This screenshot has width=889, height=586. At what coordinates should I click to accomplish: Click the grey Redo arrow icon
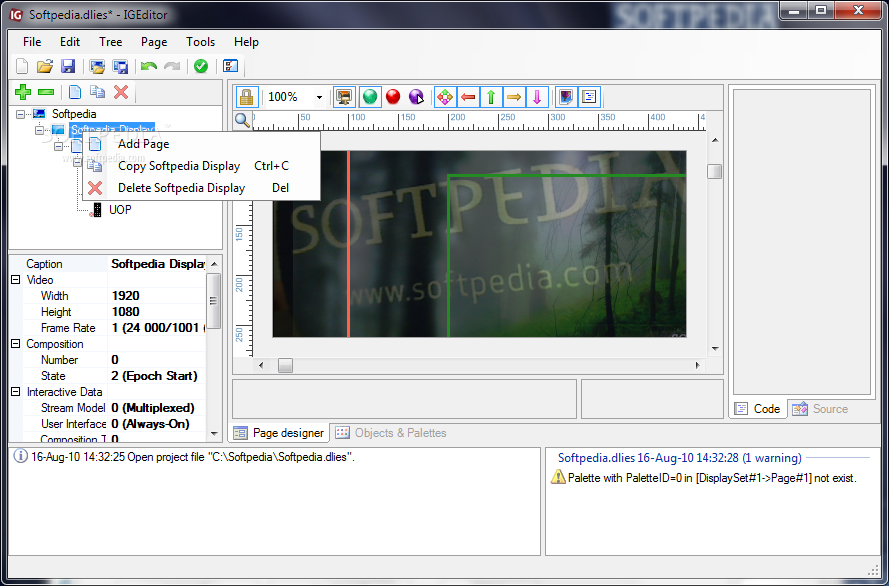click(172, 66)
